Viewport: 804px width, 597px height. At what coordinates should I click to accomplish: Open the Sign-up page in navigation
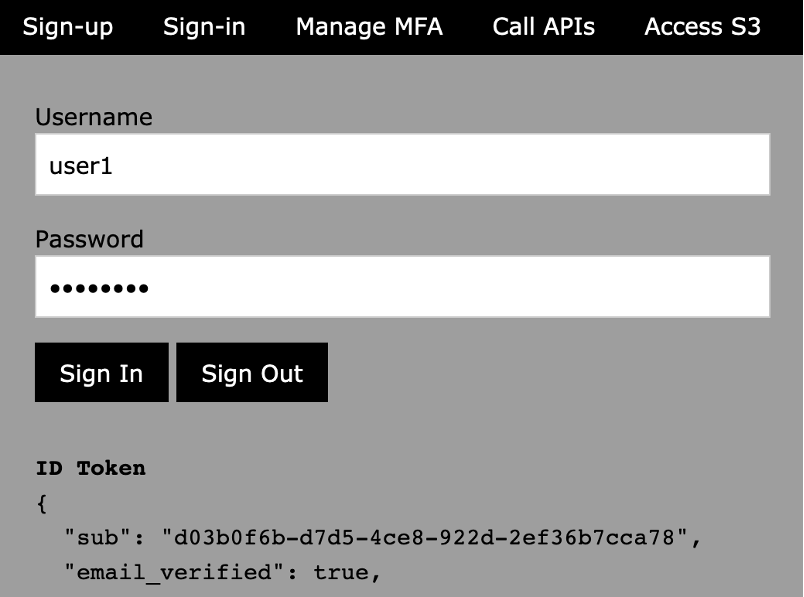68,27
